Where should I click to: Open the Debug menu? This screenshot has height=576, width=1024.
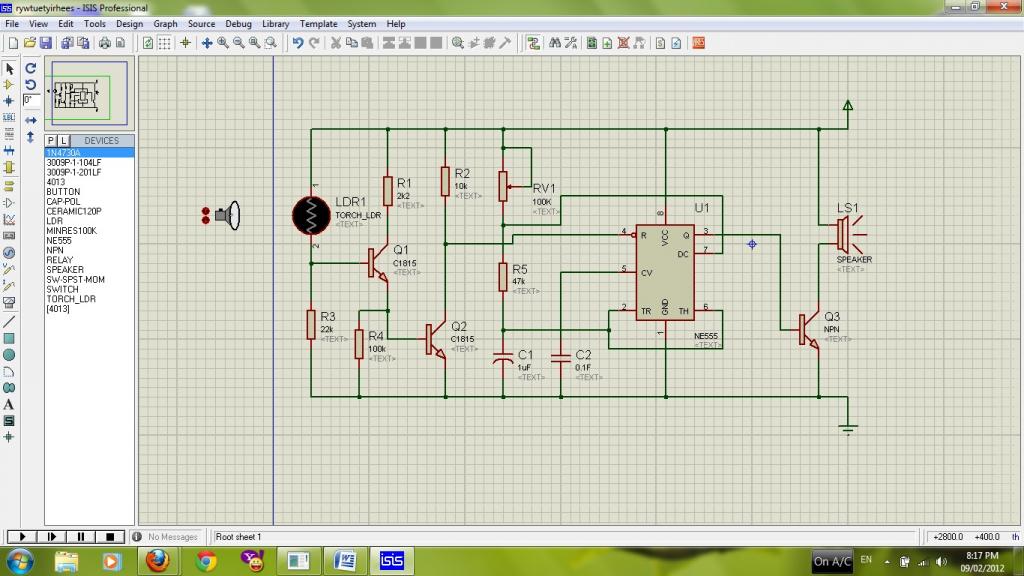tap(238, 24)
